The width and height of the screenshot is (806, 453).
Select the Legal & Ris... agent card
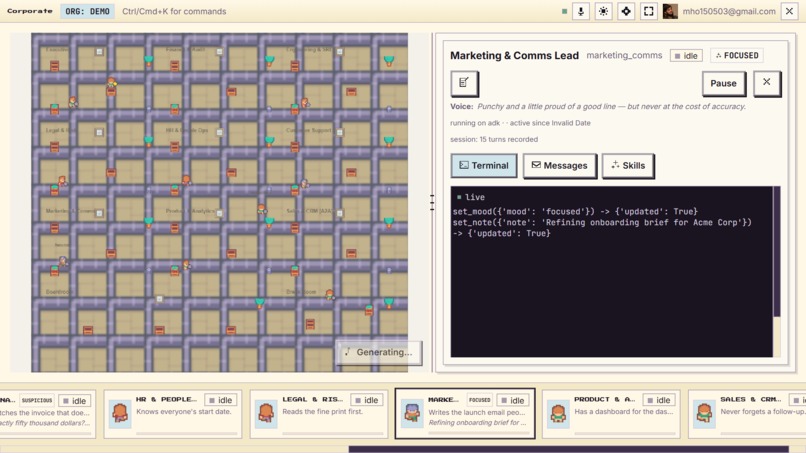click(x=319, y=413)
